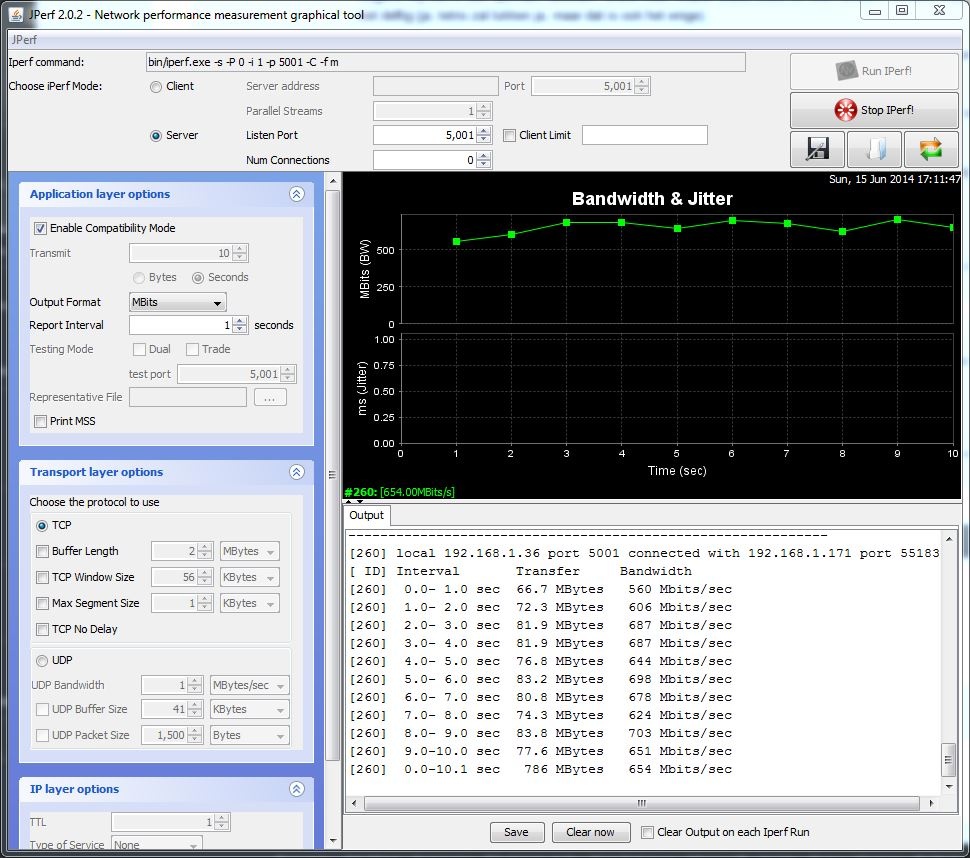This screenshot has height=858, width=970.
Task: Select the Client iPerf mode radio button
Action: click(x=156, y=87)
